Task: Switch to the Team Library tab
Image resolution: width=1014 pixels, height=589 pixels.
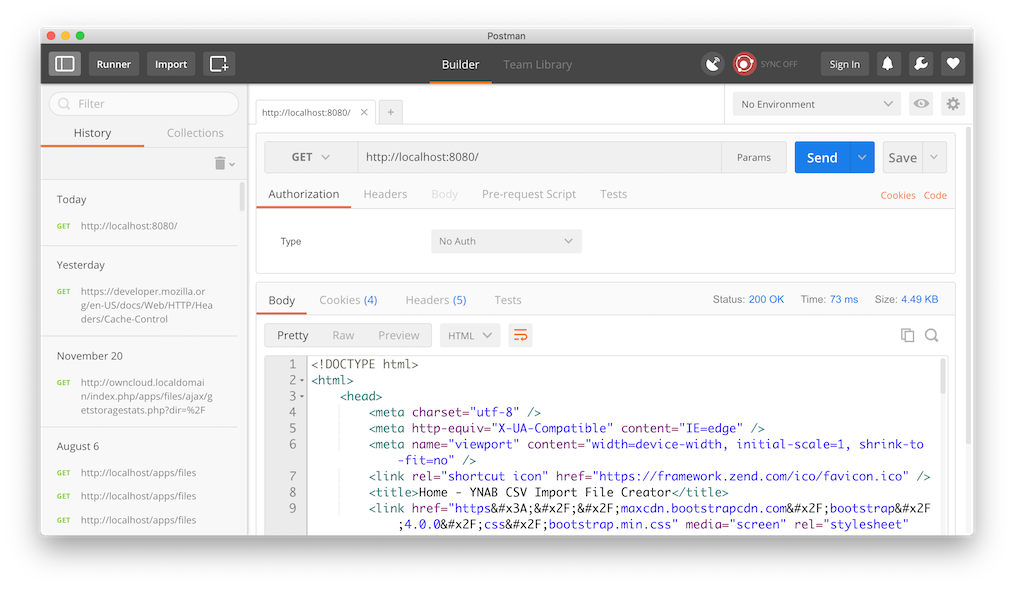Action: [537, 64]
